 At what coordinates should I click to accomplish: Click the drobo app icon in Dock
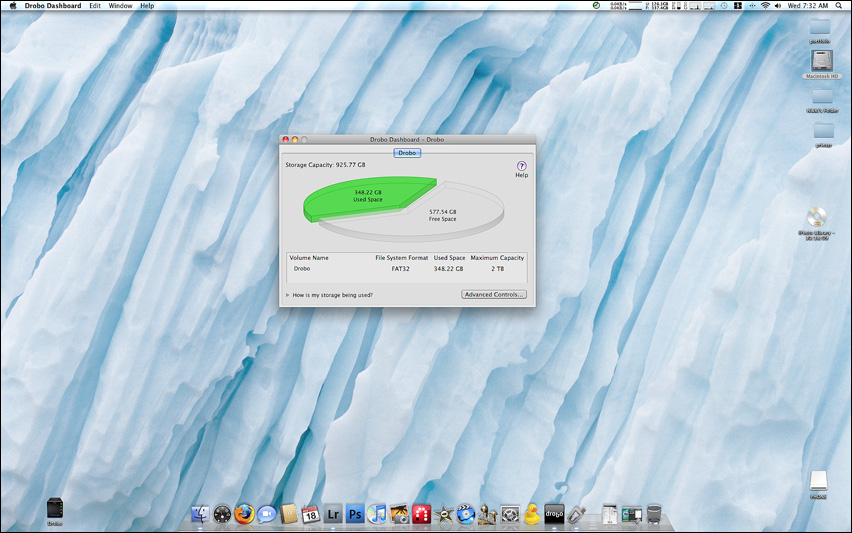coord(554,514)
